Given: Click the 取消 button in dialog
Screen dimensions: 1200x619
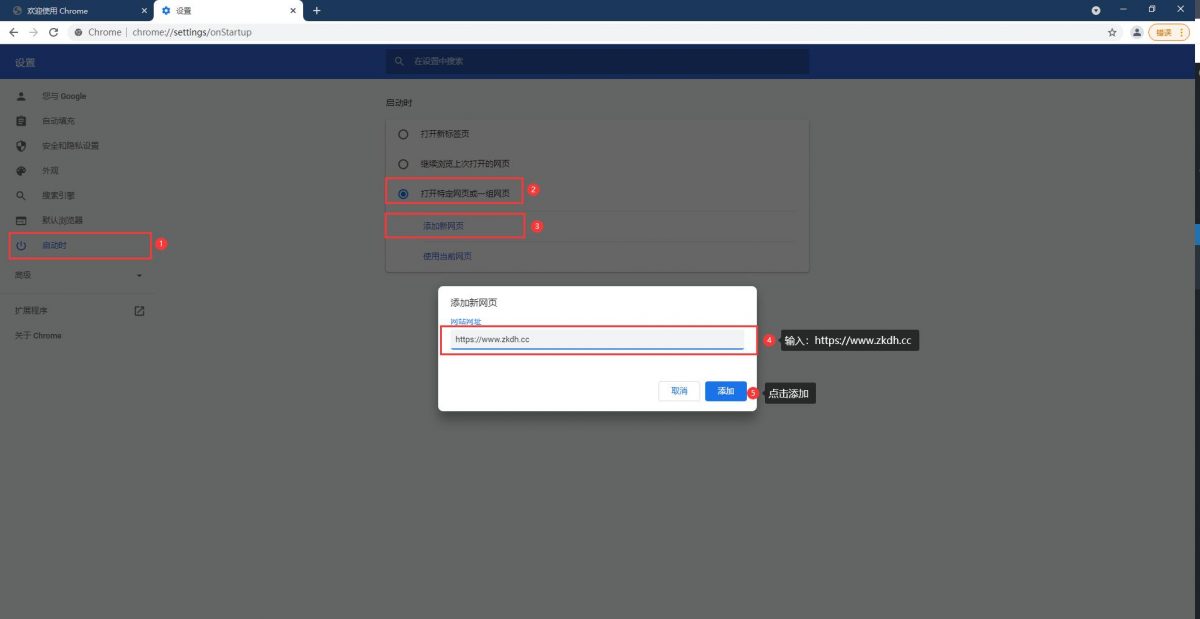Looking at the screenshot, I should pos(679,391).
